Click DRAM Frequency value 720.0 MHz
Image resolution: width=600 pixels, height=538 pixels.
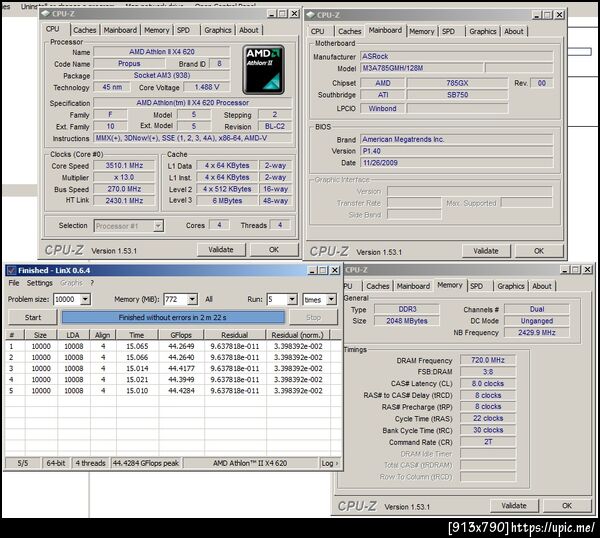tap(488, 360)
